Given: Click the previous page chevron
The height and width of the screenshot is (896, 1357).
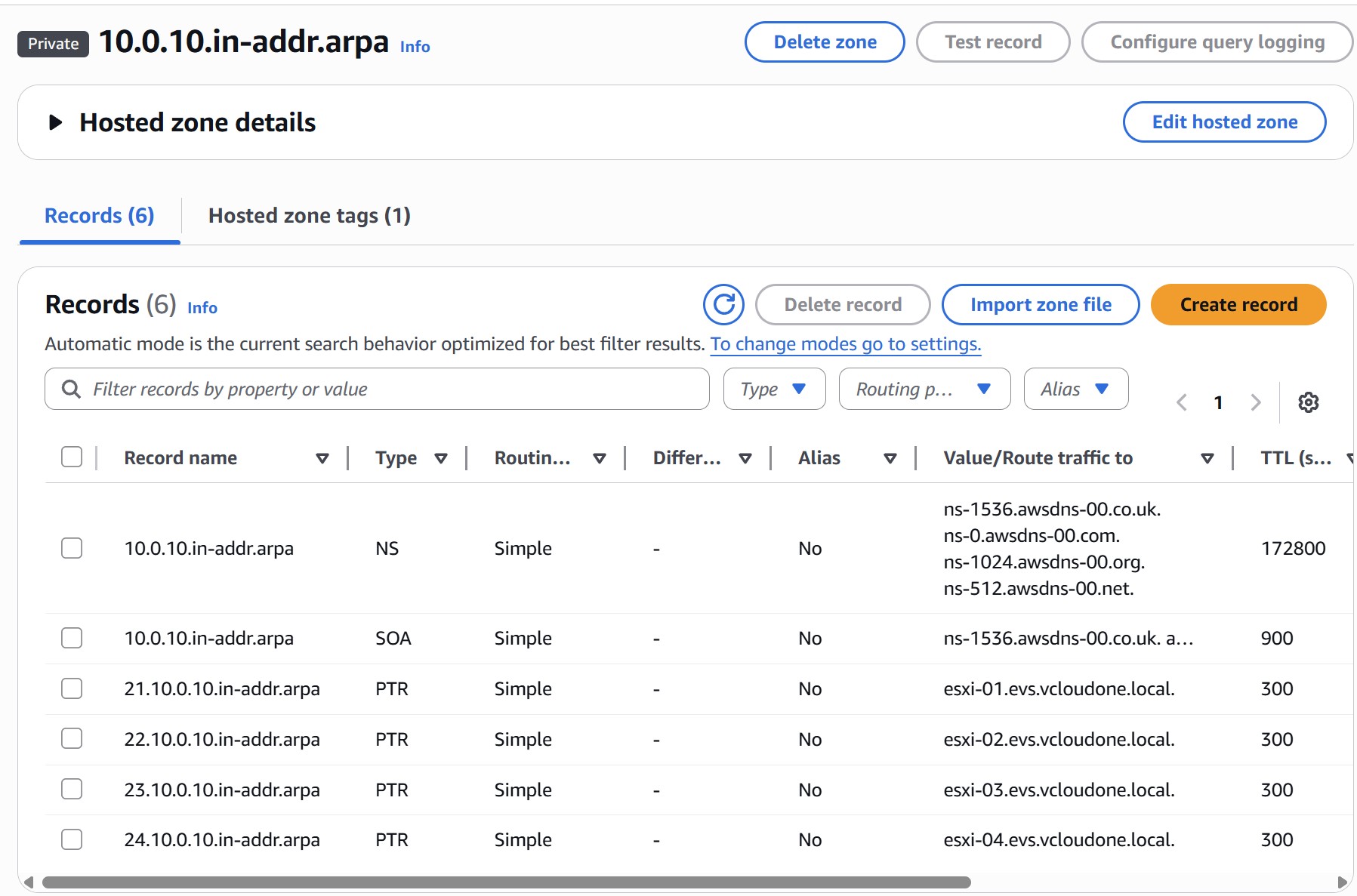Looking at the screenshot, I should click(1181, 402).
